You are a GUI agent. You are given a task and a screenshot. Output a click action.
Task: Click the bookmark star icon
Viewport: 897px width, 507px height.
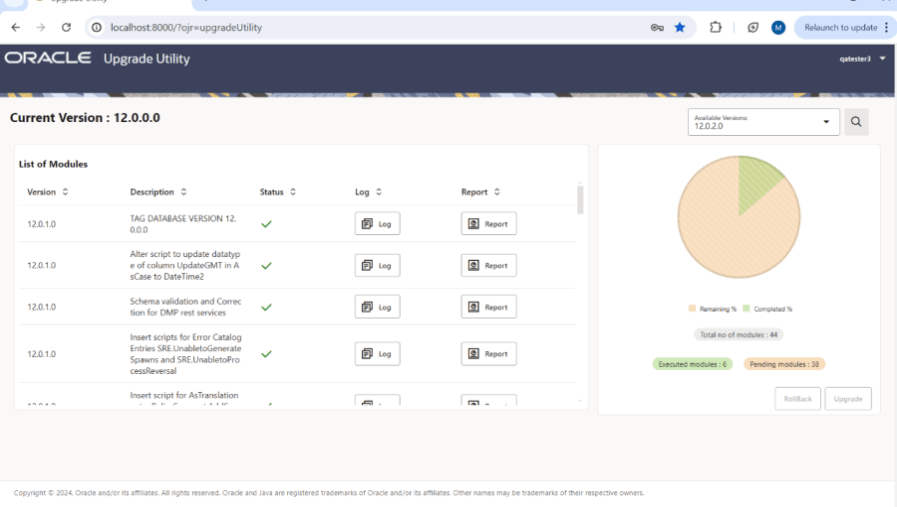tap(680, 27)
